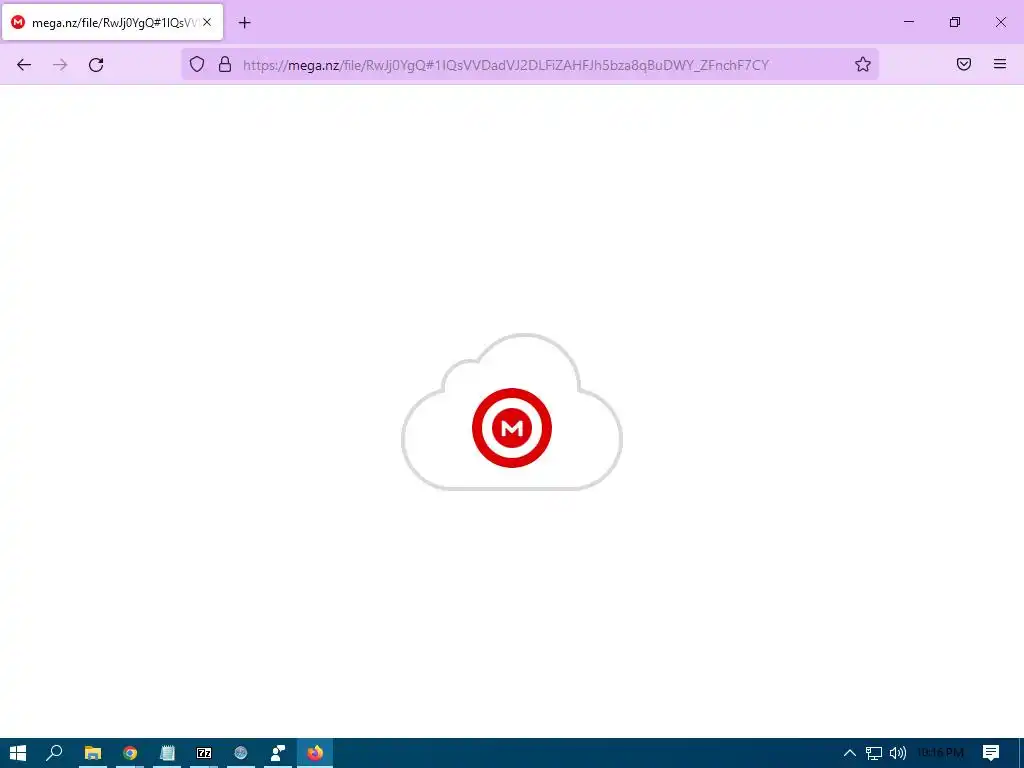
Task: Open the Firefox hamburger menu
Action: (x=1000, y=64)
